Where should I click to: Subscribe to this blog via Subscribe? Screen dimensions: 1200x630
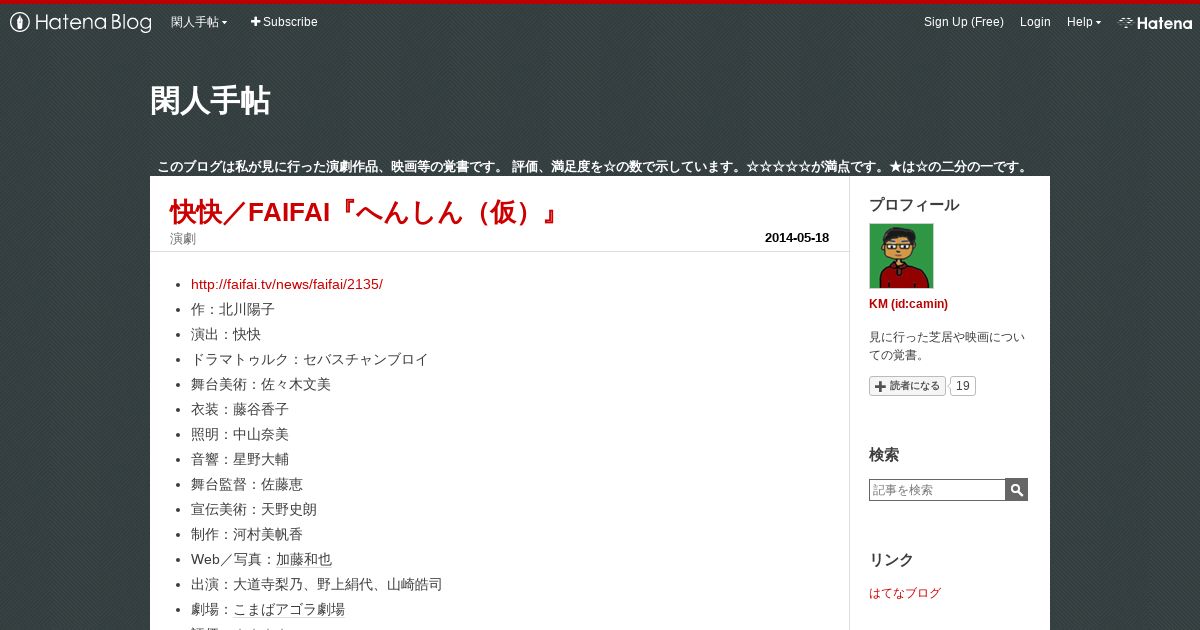tap(284, 22)
